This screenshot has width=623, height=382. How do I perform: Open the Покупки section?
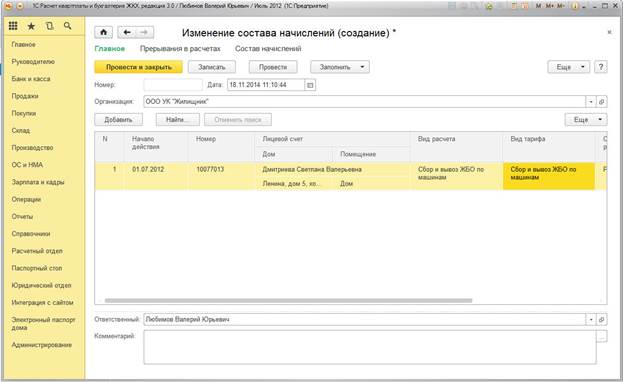point(24,113)
